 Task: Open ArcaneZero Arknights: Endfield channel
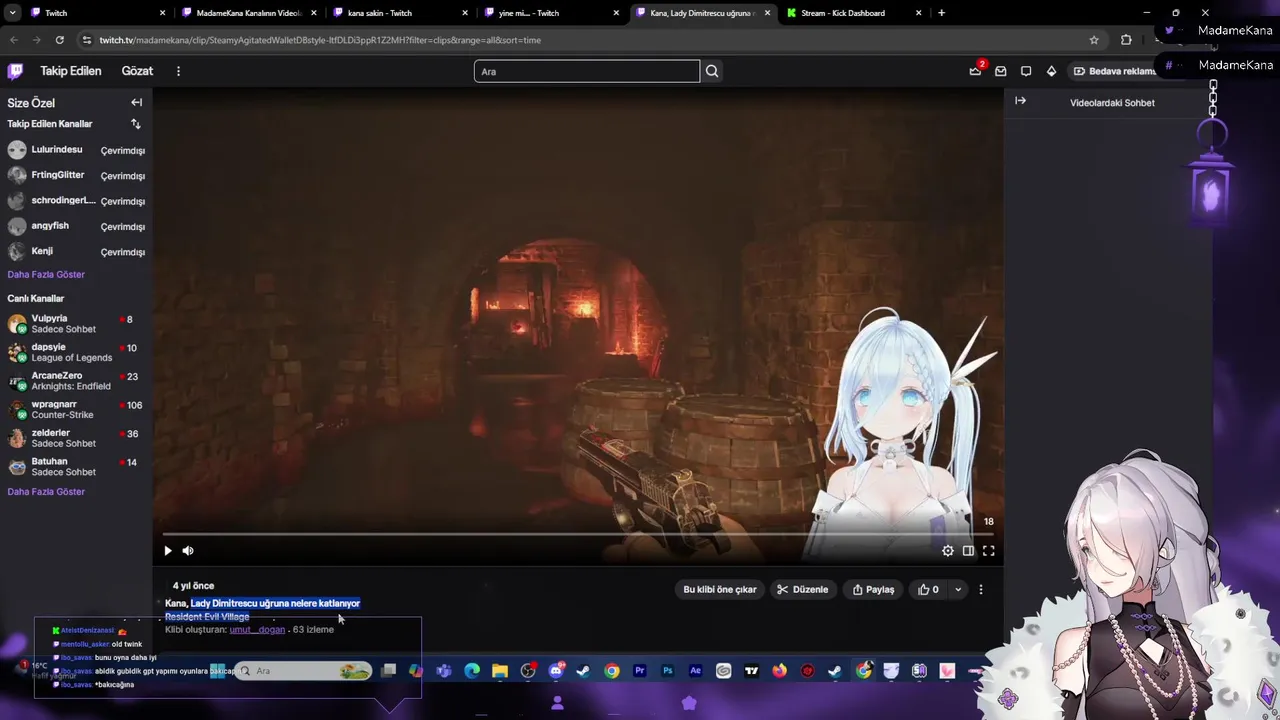(76, 381)
